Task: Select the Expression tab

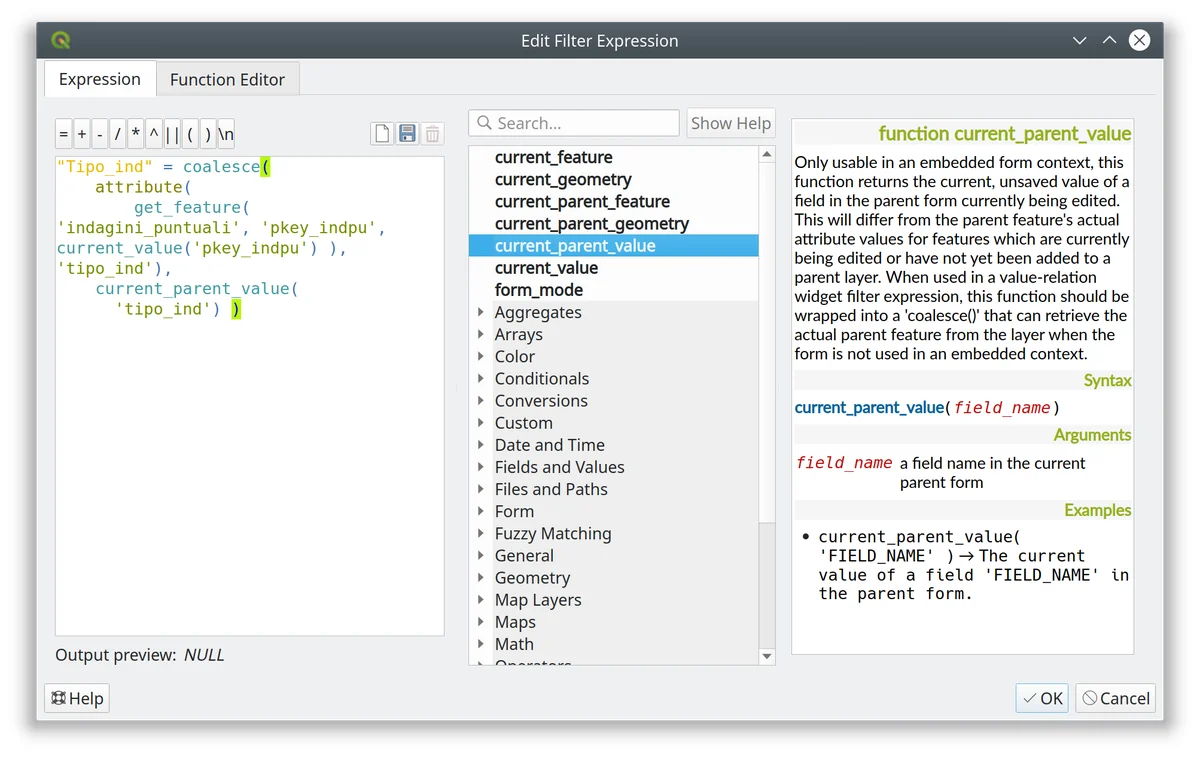Action: point(99,79)
